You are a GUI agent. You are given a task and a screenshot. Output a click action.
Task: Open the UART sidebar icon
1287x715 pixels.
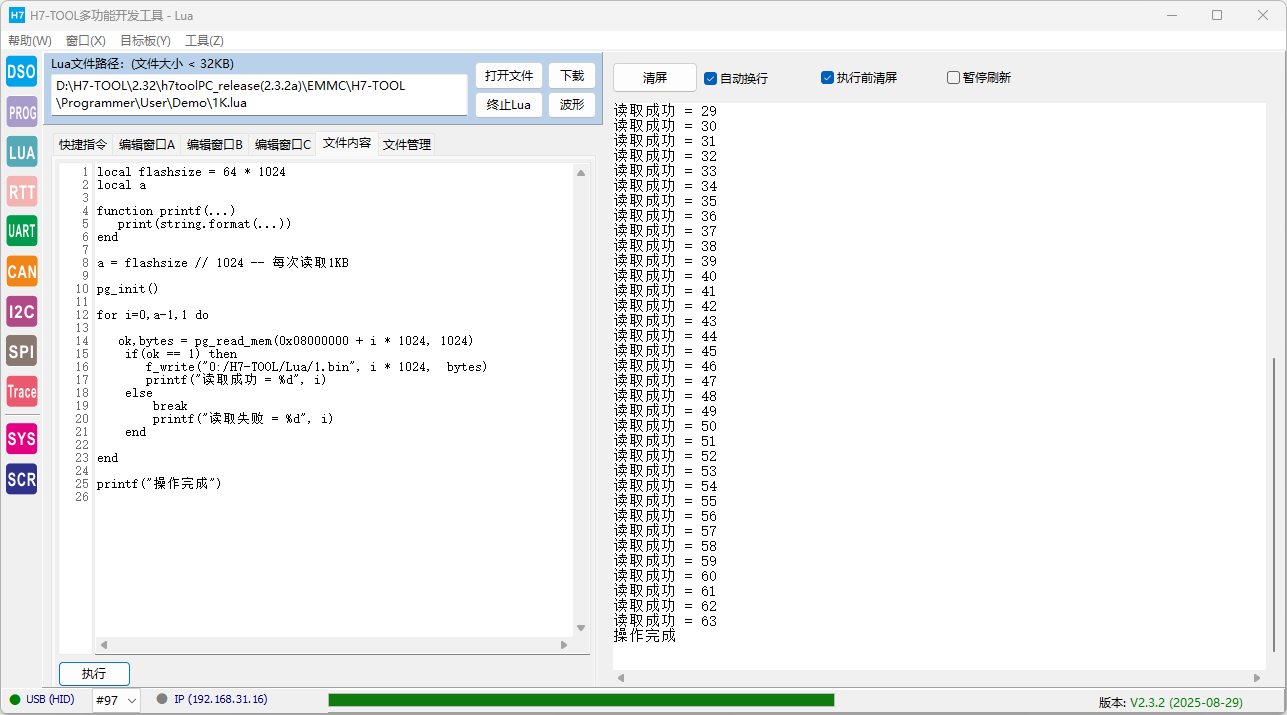21,231
